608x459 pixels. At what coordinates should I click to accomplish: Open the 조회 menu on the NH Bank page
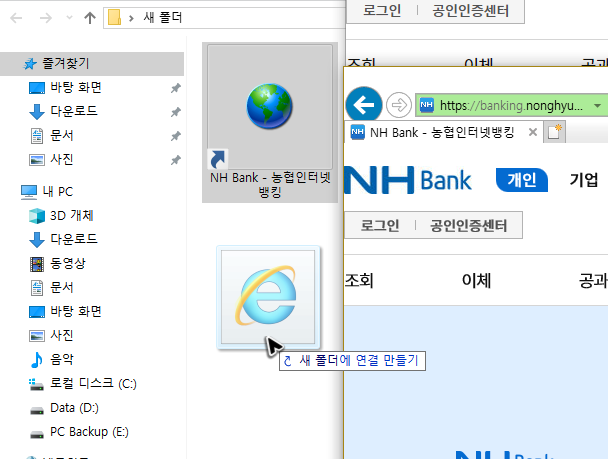point(359,281)
